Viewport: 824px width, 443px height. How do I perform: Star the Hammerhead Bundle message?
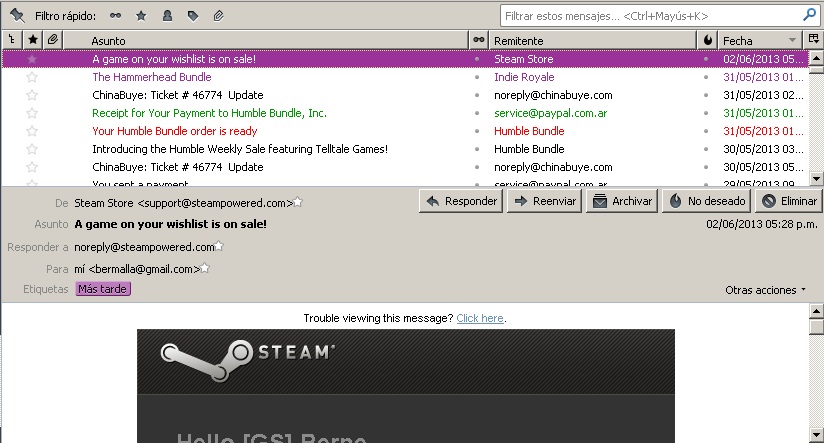point(32,77)
